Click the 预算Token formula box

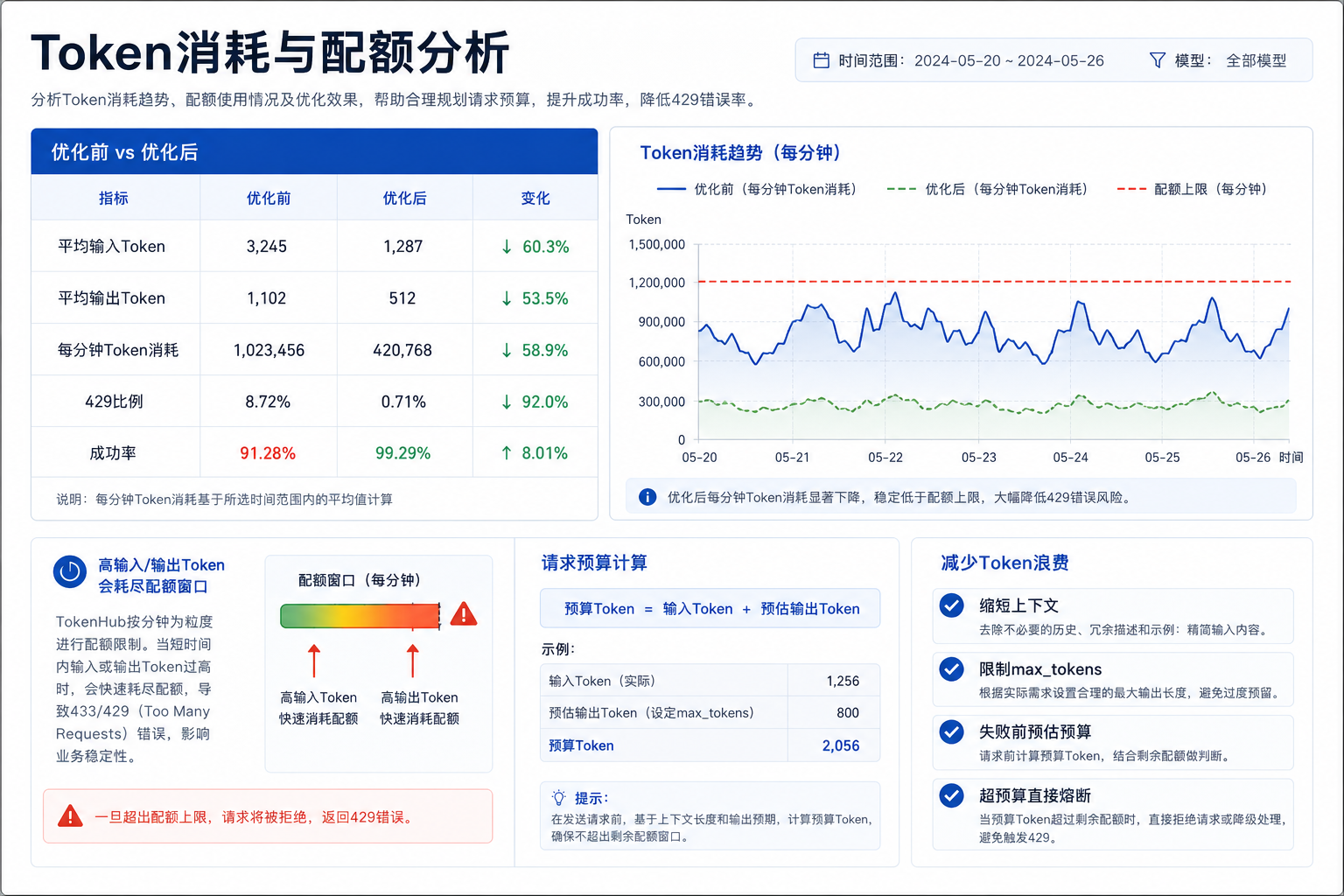click(x=710, y=608)
